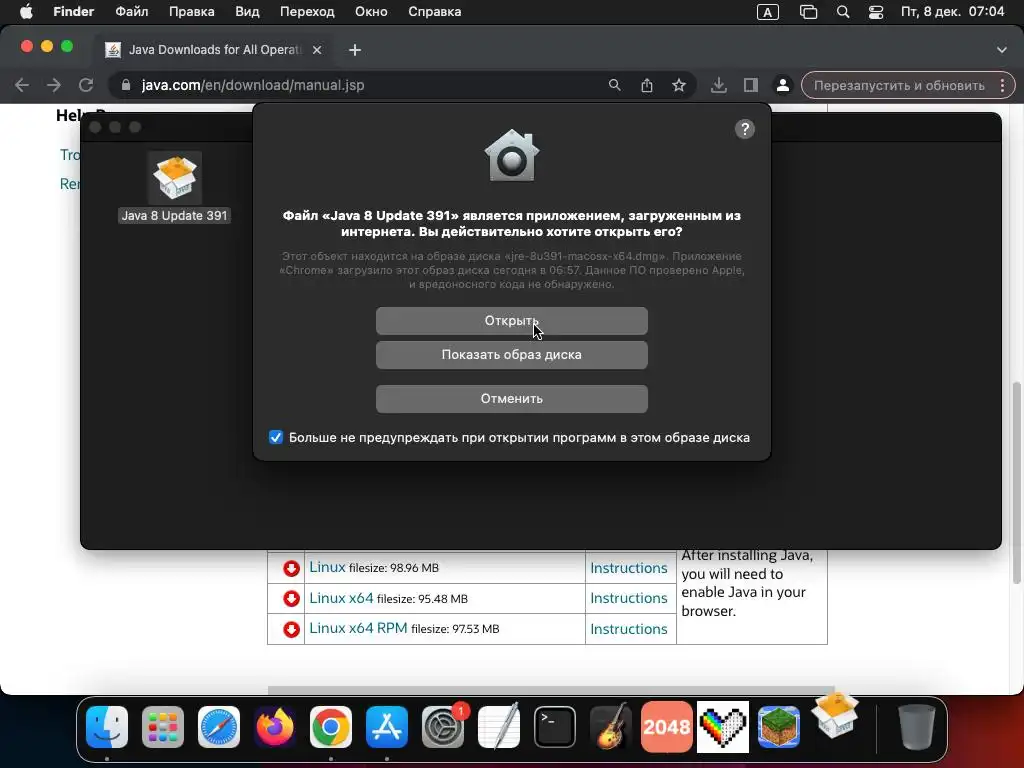Go back in Chrome history
This screenshot has height=768, width=1024.
click(22, 85)
